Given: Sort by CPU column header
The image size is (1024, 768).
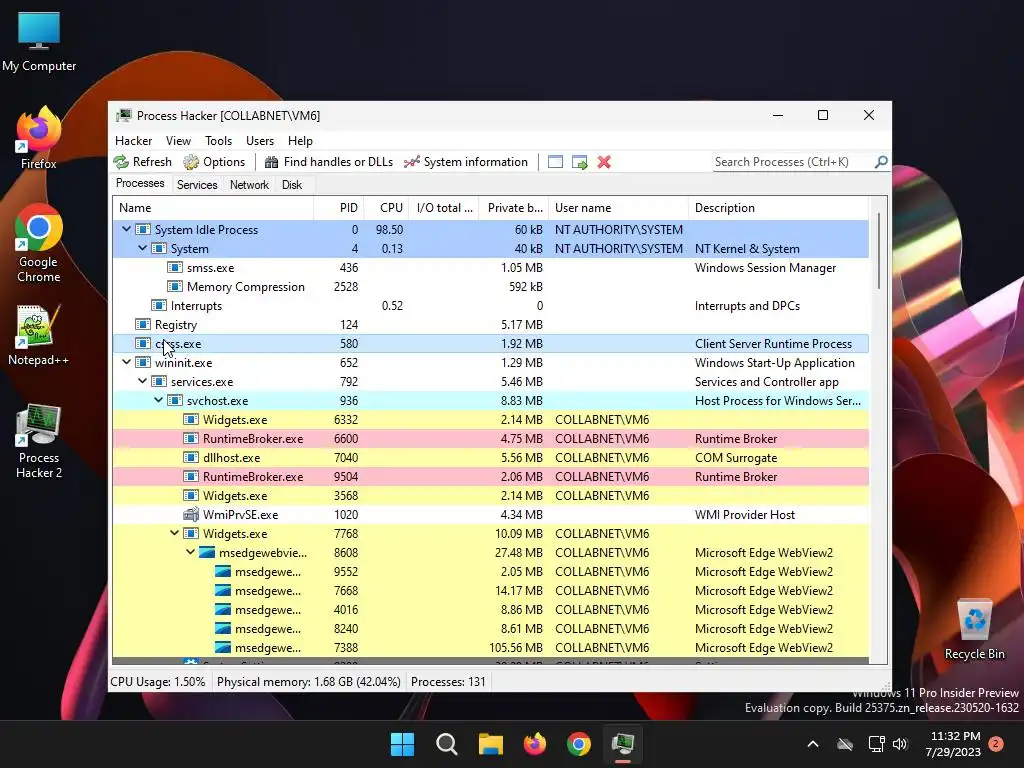Looking at the screenshot, I should tap(386, 208).
